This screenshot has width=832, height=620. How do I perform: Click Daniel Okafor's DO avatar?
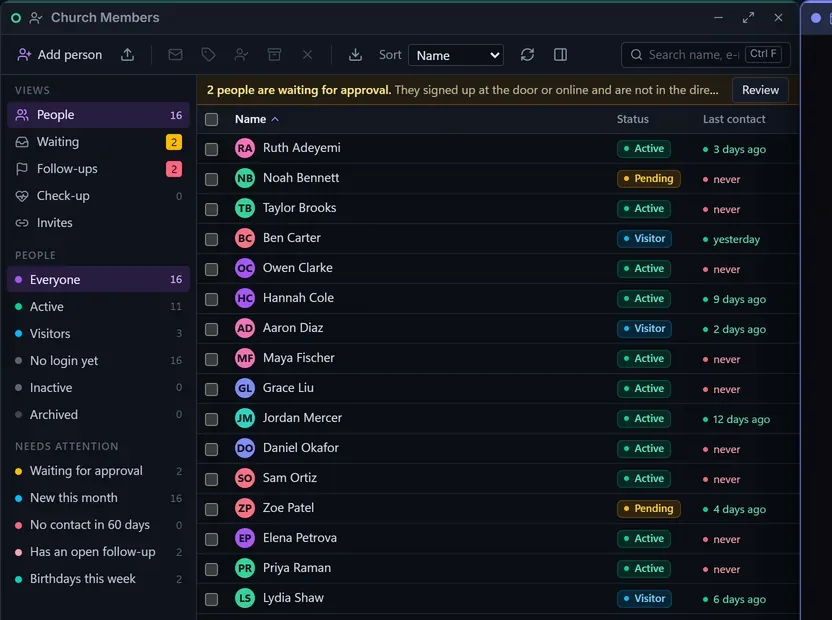coord(245,448)
